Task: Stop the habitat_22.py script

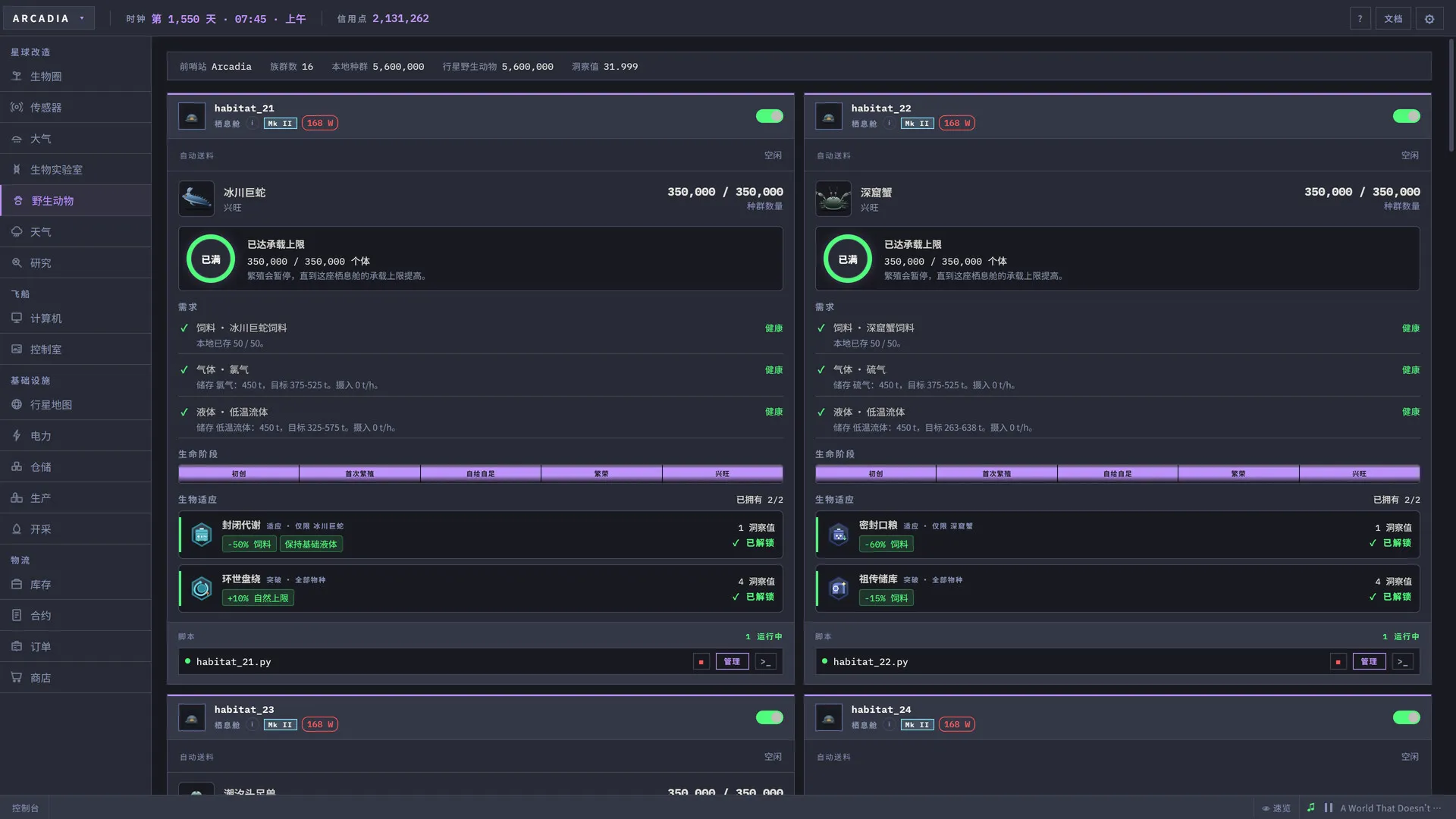Action: pyautogui.click(x=1338, y=662)
